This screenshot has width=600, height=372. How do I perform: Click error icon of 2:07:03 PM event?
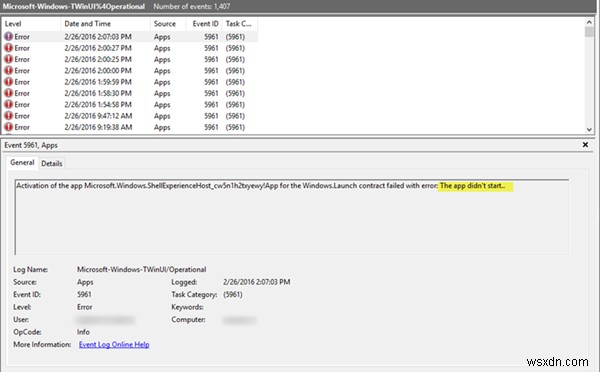coord(8,37)
